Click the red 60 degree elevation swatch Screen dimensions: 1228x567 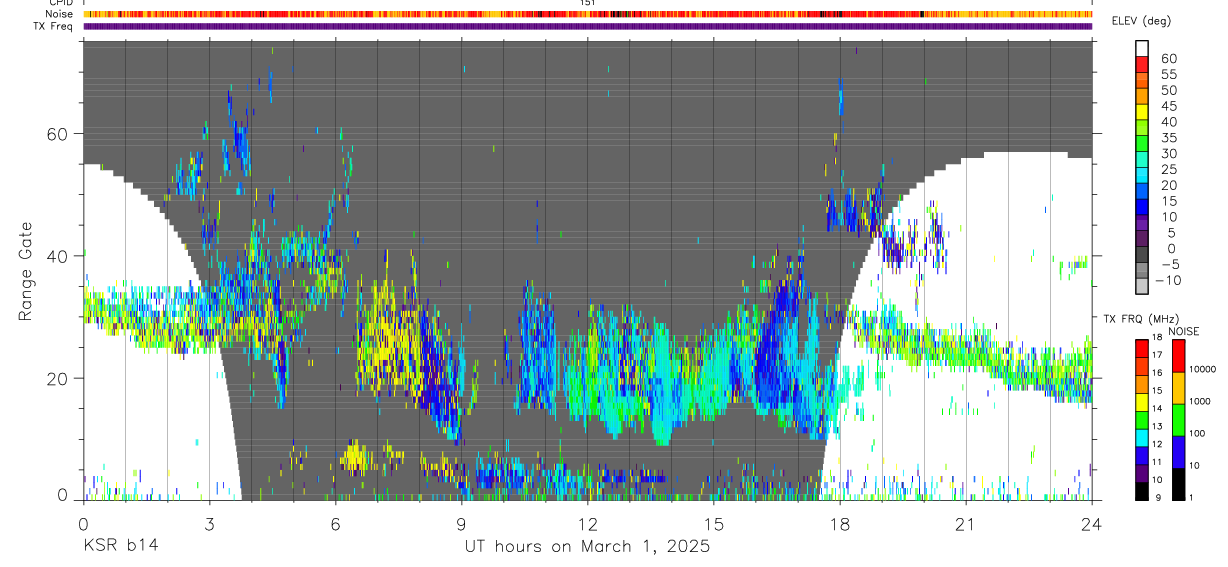tap(1142, 65)
